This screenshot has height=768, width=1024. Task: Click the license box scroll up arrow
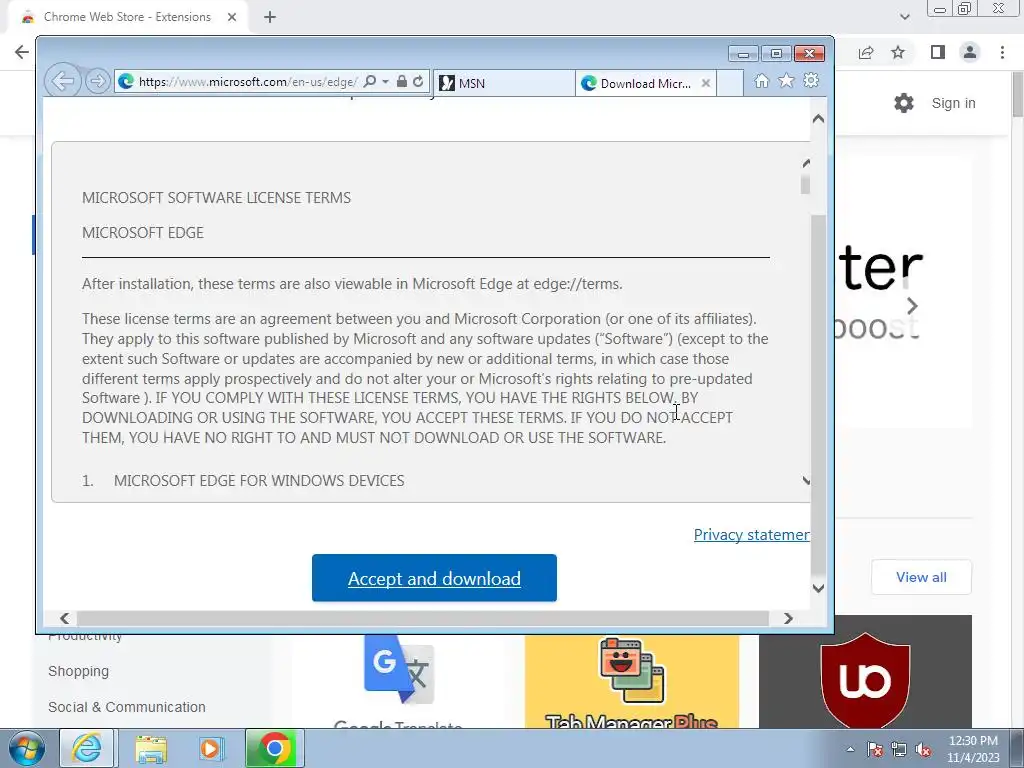(x=806, y=163)
